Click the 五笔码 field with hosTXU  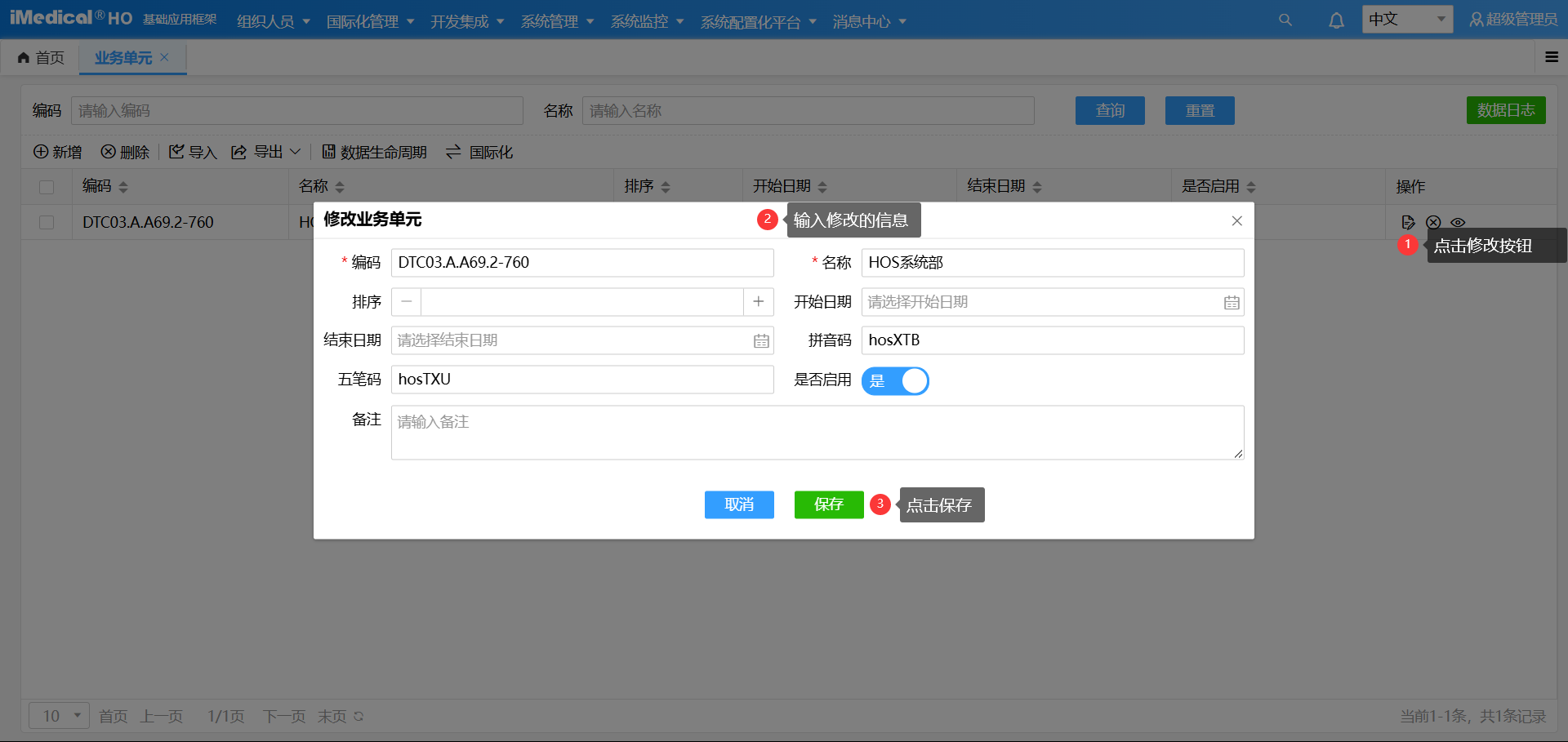pos(582,380)
